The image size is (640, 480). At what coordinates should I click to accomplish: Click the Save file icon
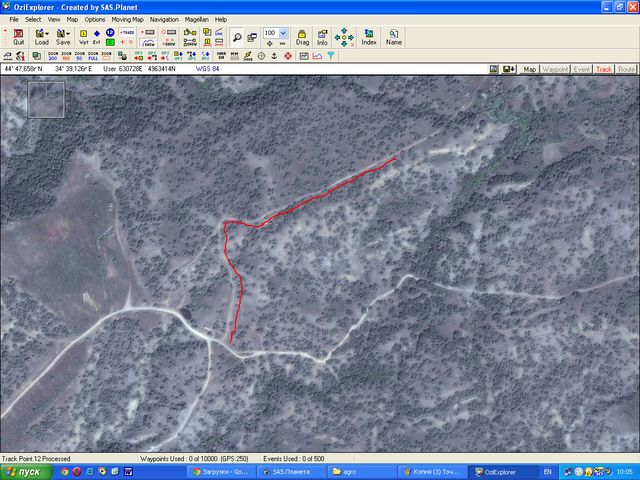(x=63, y=37)
